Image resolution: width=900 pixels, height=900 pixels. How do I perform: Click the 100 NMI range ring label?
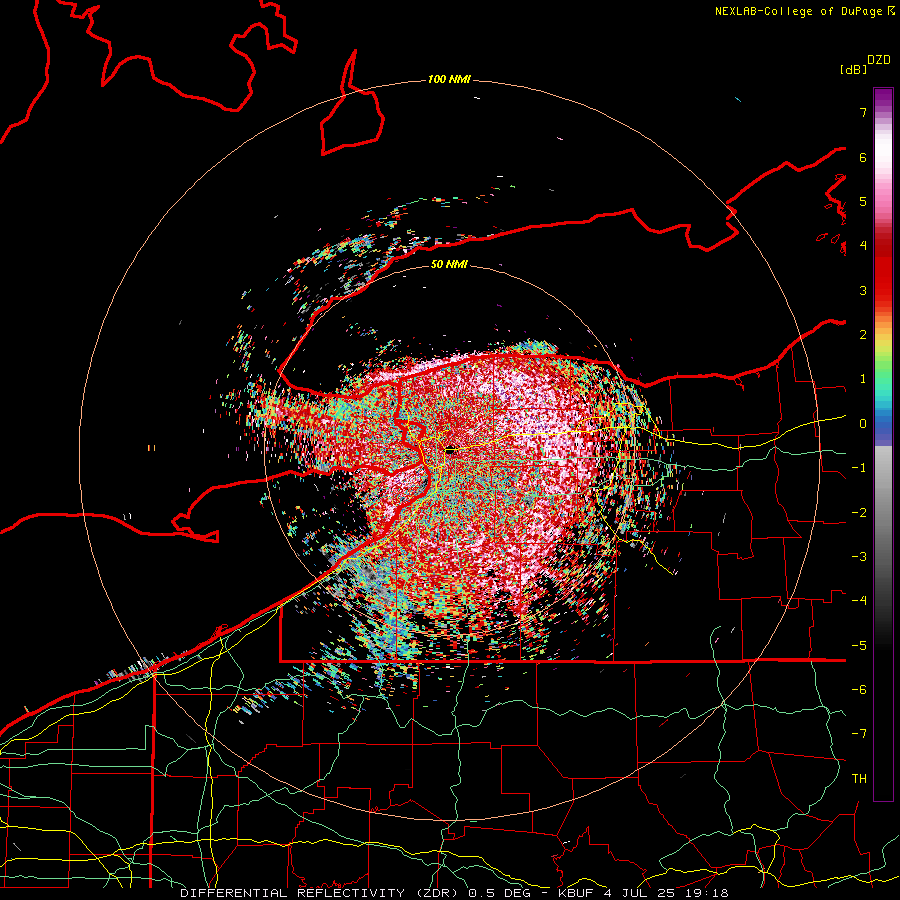coord(449,79)
